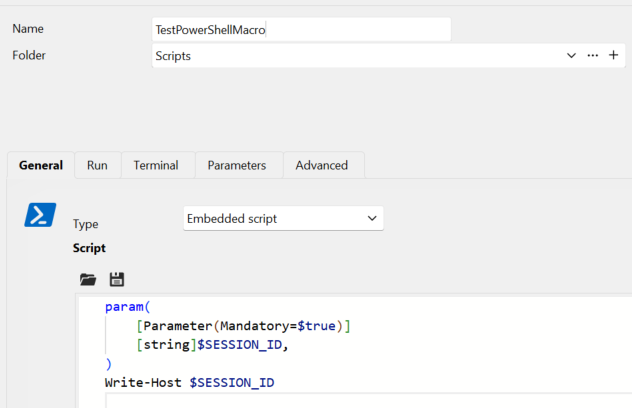The height and width of the screenshot is (408, 632).
Task: Open Folder ellipsis browse button
Action: [592, 55]
